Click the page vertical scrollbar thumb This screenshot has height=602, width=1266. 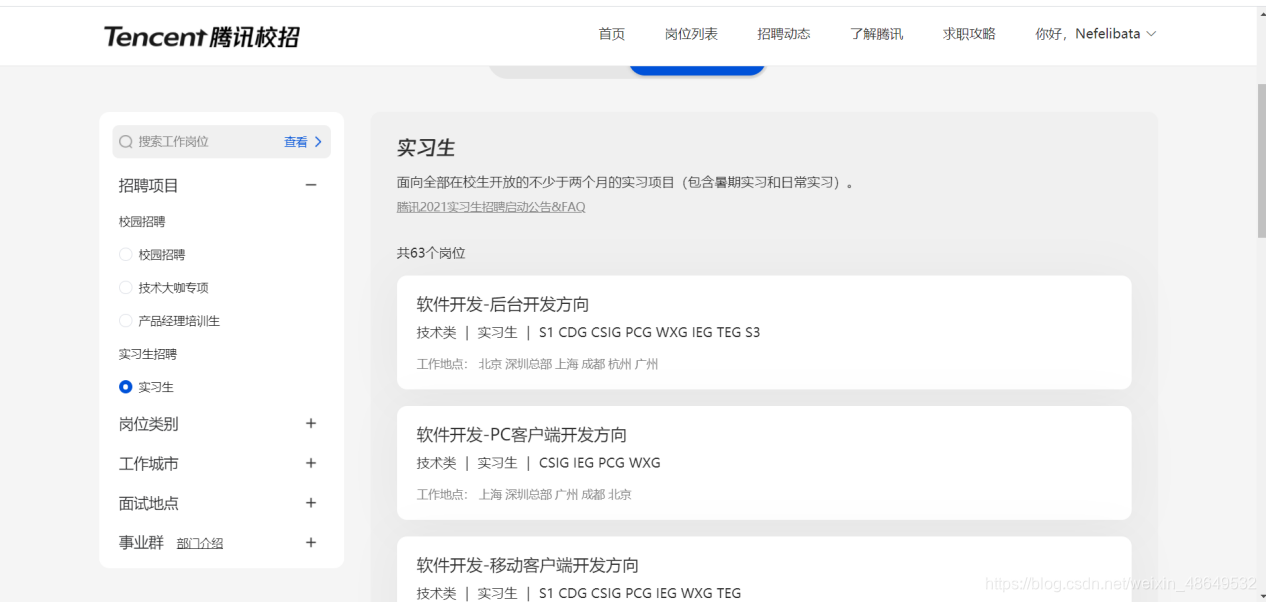1261,160
